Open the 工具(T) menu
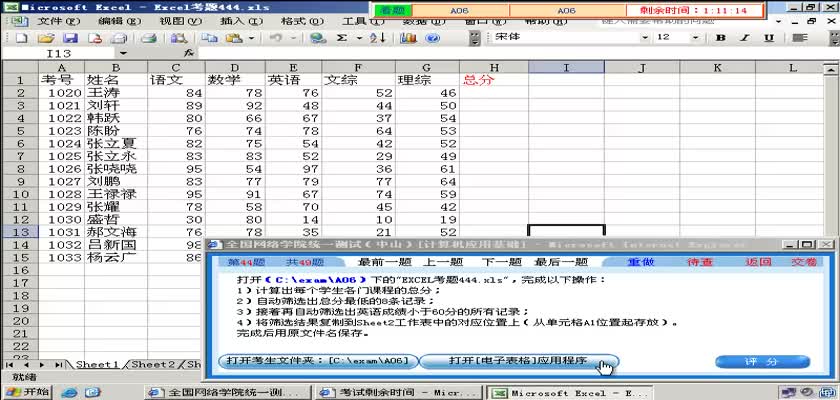This screenshot has height=400, width=840. (363, 21)
